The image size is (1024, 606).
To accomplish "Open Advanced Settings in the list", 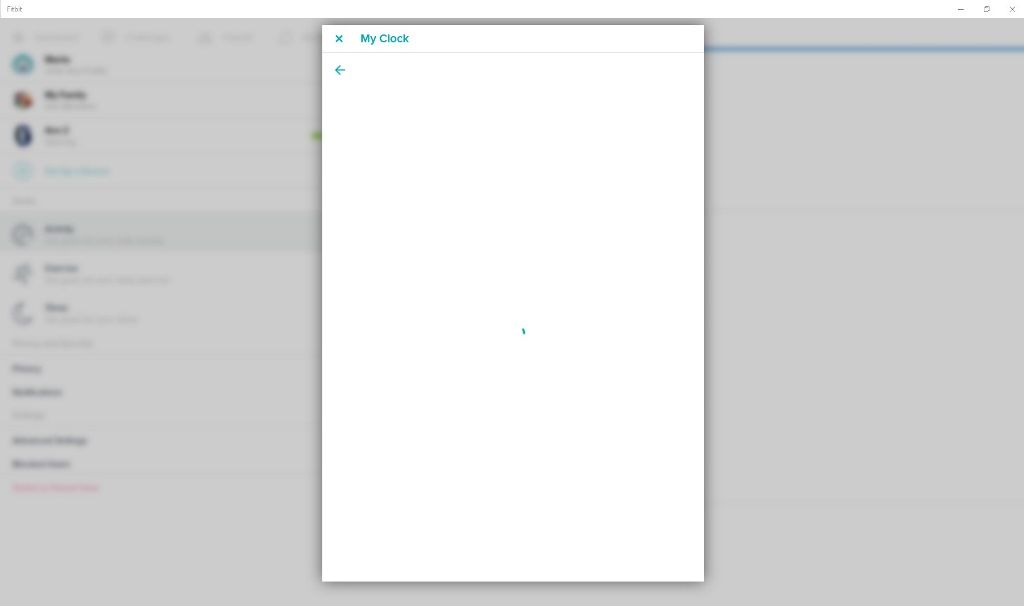I will pyautogui.click(x=50, y=441).
